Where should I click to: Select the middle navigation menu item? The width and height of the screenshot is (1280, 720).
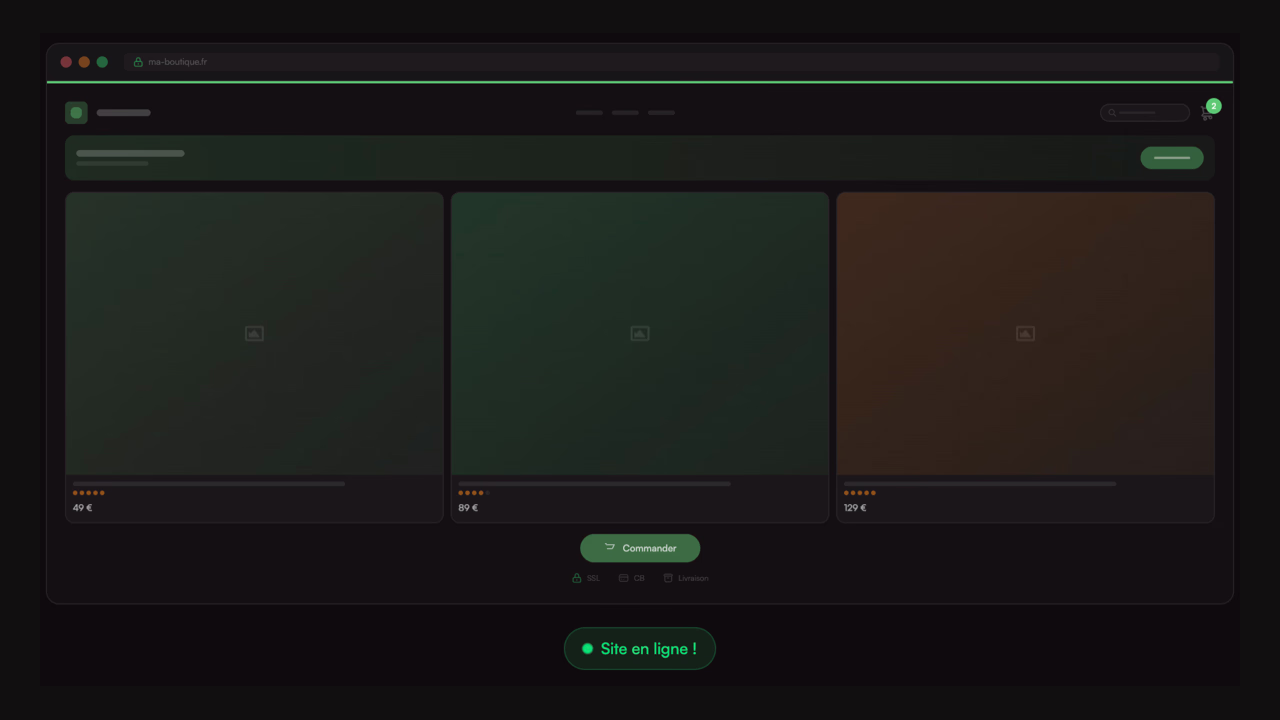625,113
